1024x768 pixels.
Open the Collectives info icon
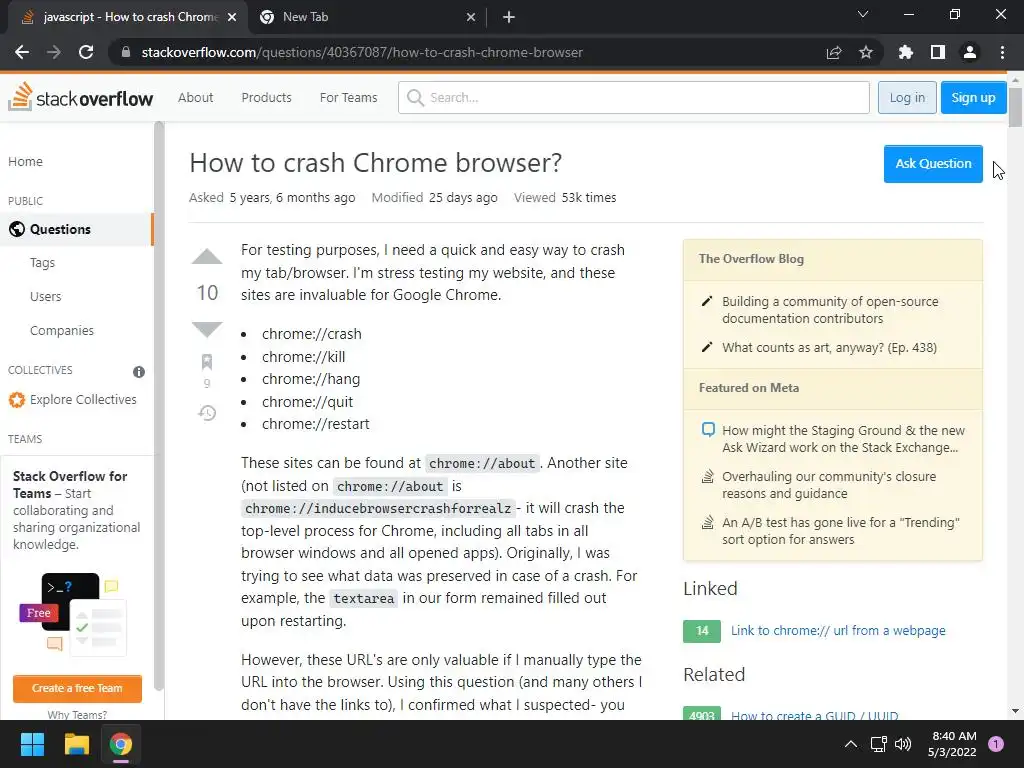[138, 372]
